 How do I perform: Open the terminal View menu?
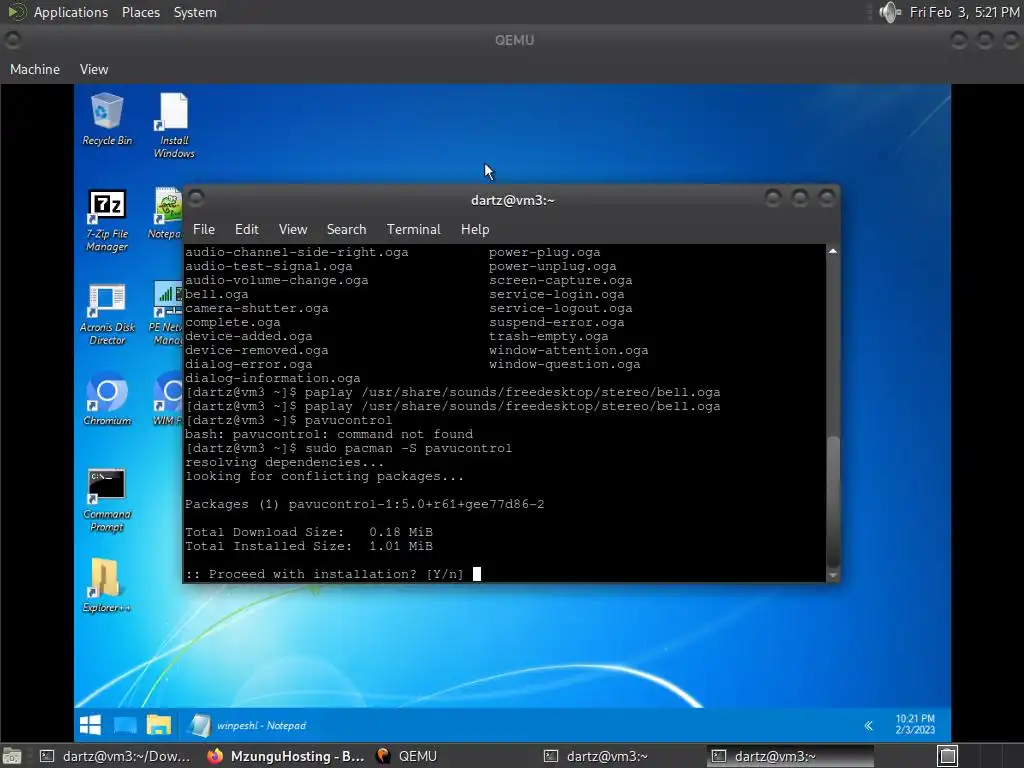point(293,229)
